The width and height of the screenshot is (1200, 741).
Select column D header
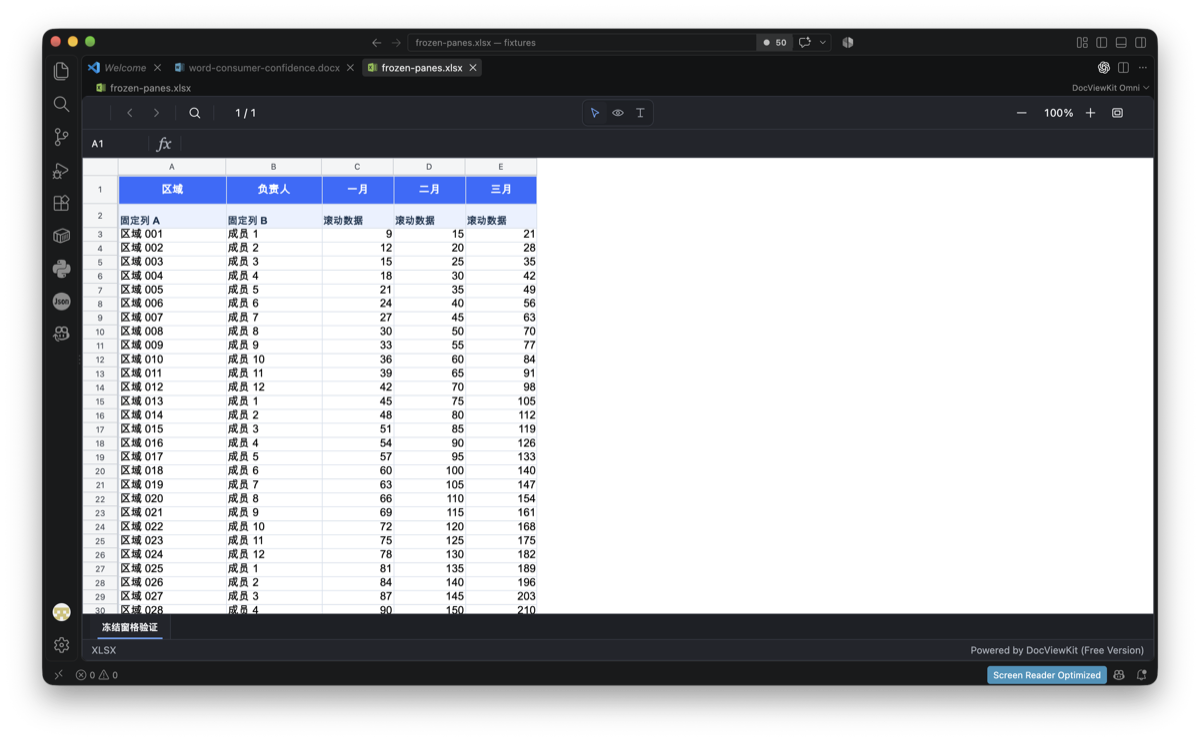429,167
